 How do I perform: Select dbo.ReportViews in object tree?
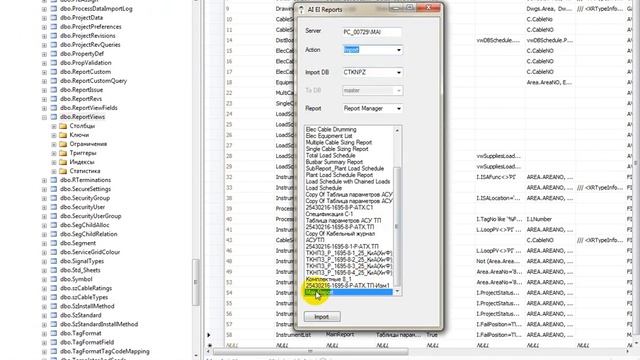(82, 117)
